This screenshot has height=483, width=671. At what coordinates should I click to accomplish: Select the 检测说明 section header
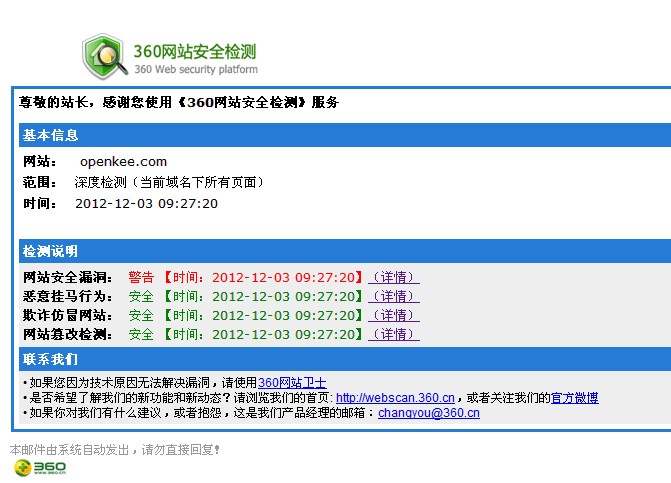[51, 251]
